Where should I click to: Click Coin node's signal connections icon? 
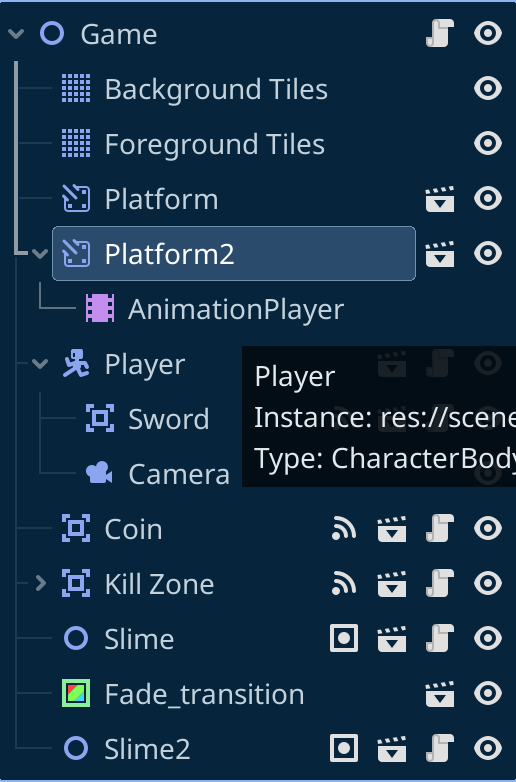344,529
